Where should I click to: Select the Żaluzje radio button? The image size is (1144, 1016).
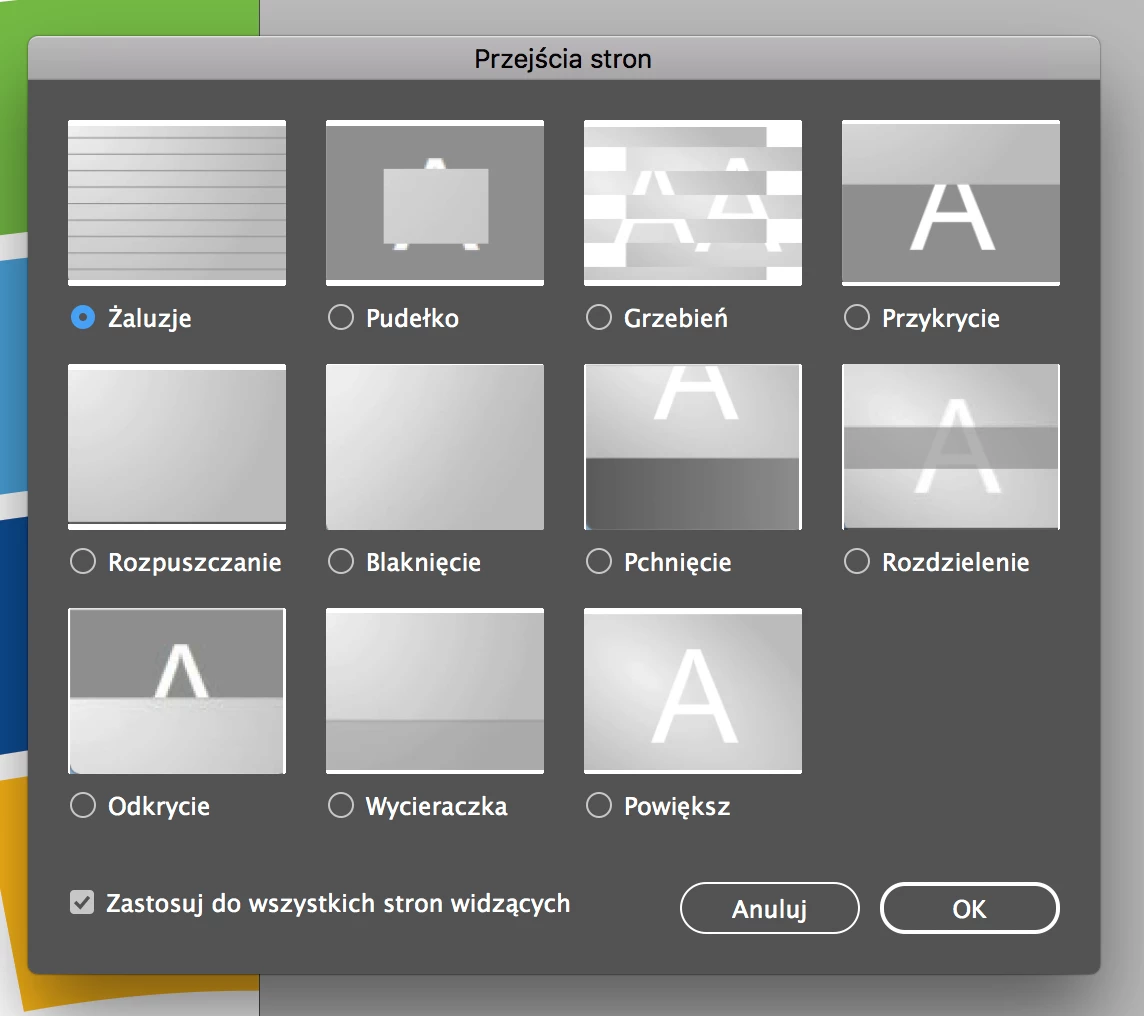coord(83,317)
